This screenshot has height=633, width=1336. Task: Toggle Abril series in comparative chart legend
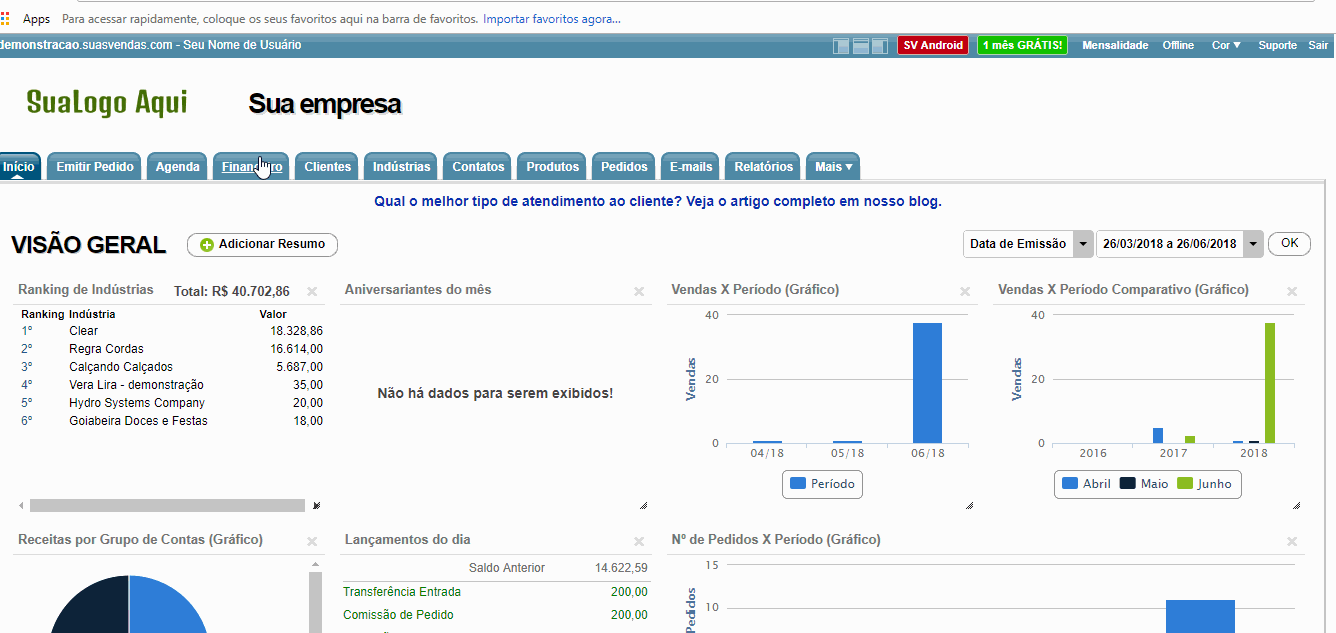(x=1086, y=483)
